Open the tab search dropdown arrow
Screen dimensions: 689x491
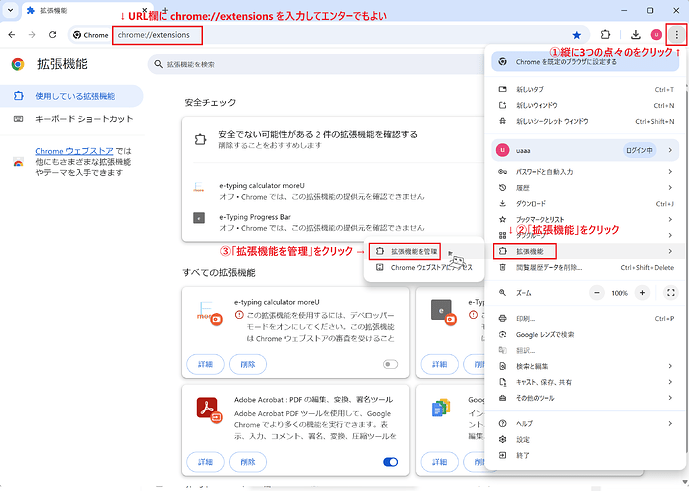(11, 11)
